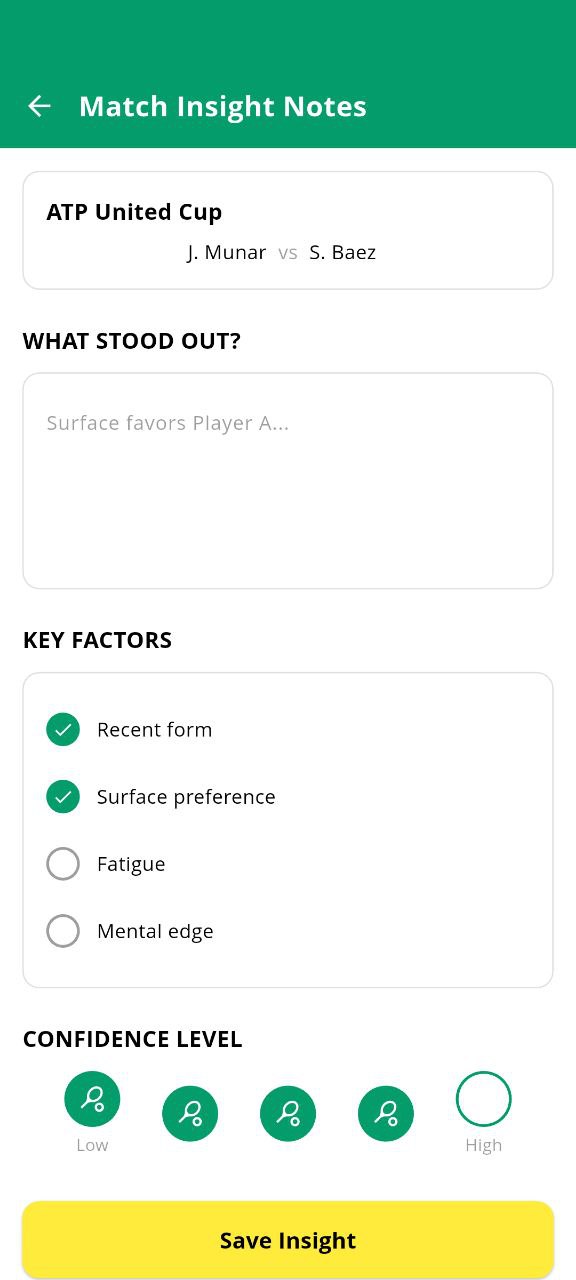Viewport: 576px width, 1280px height.
Task: Tap the High label under confidence level
Action: pyautogui.click(x=483, y=1144)
